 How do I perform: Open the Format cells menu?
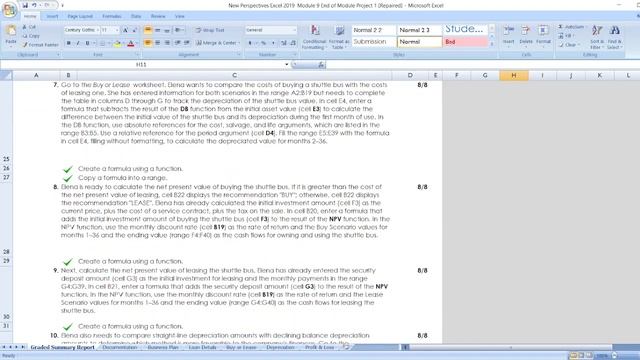(543, 36)
